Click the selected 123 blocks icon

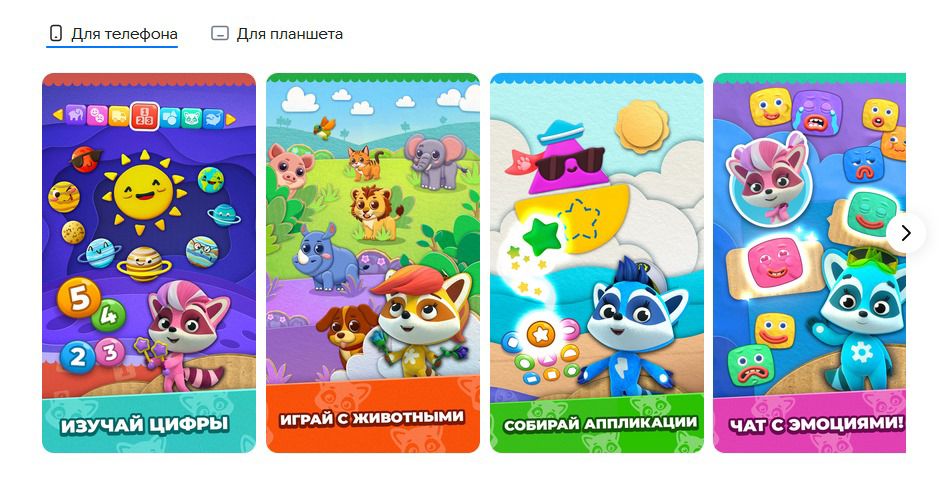coord(145,116)
